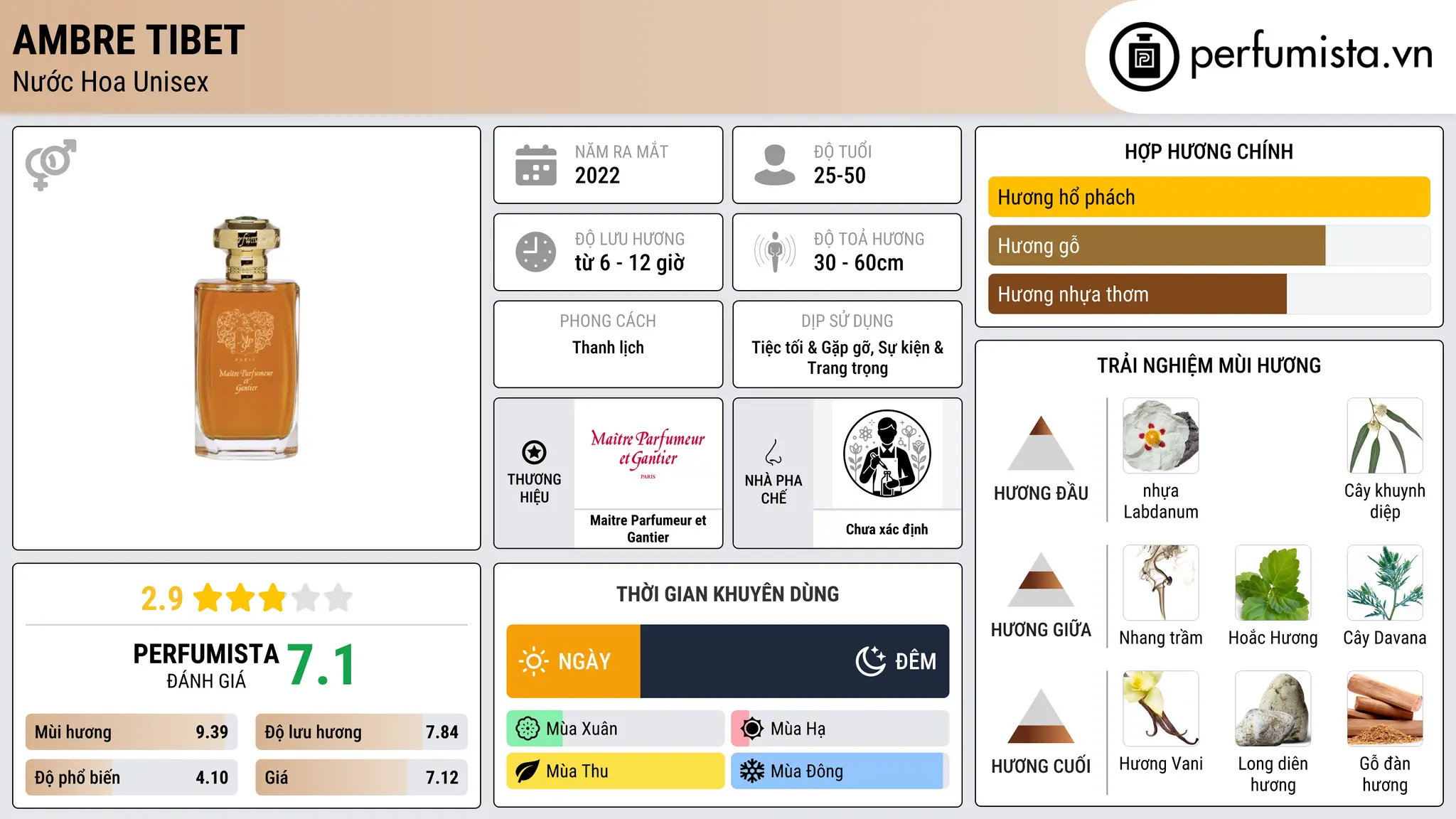Select the Hoắc Hương note image
Image resolution: width=1456 pixels, height=819 pixels.
click(1273, 583)
